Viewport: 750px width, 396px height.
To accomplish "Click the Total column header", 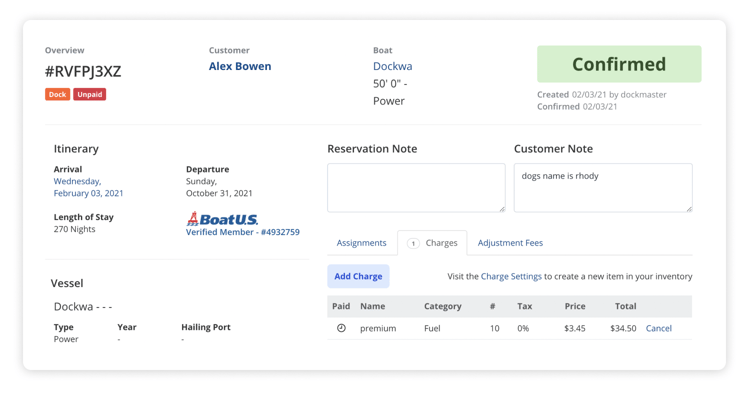I will pos(625,306).
